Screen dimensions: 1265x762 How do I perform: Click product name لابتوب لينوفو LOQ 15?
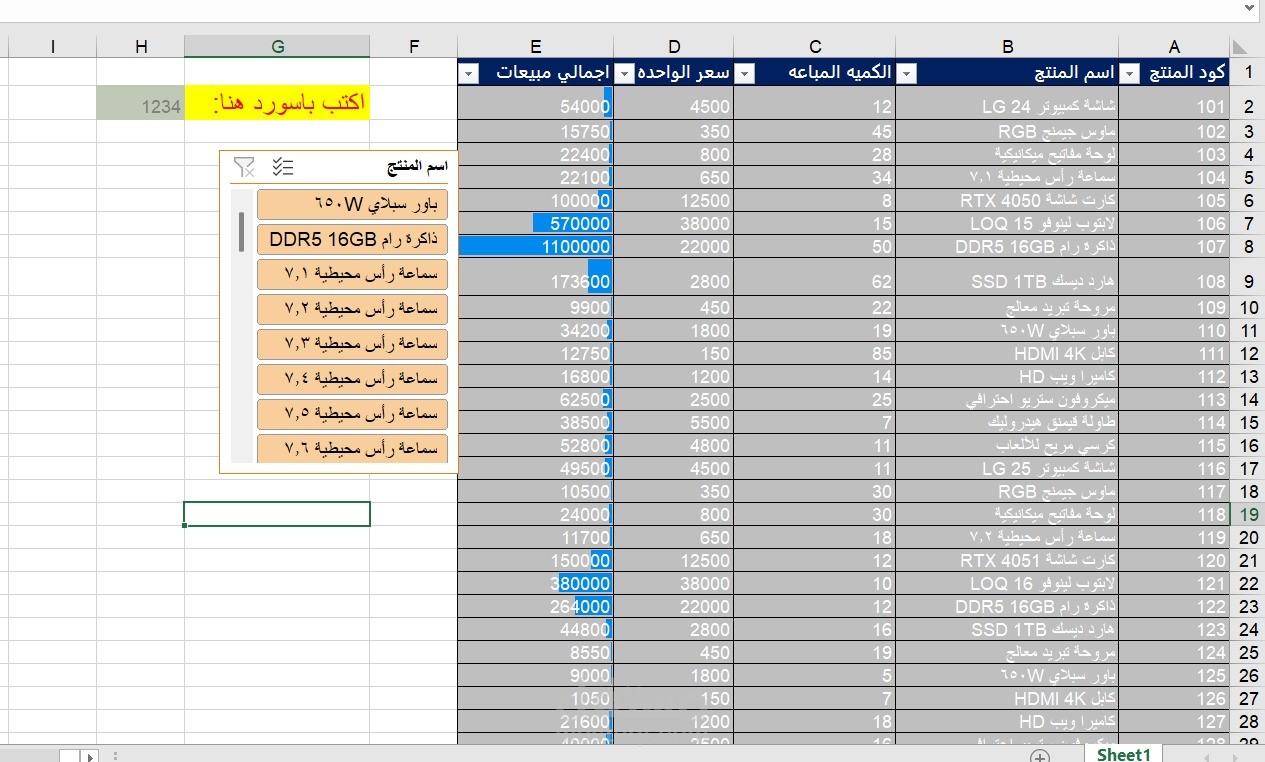click(x=1007, y=223)
